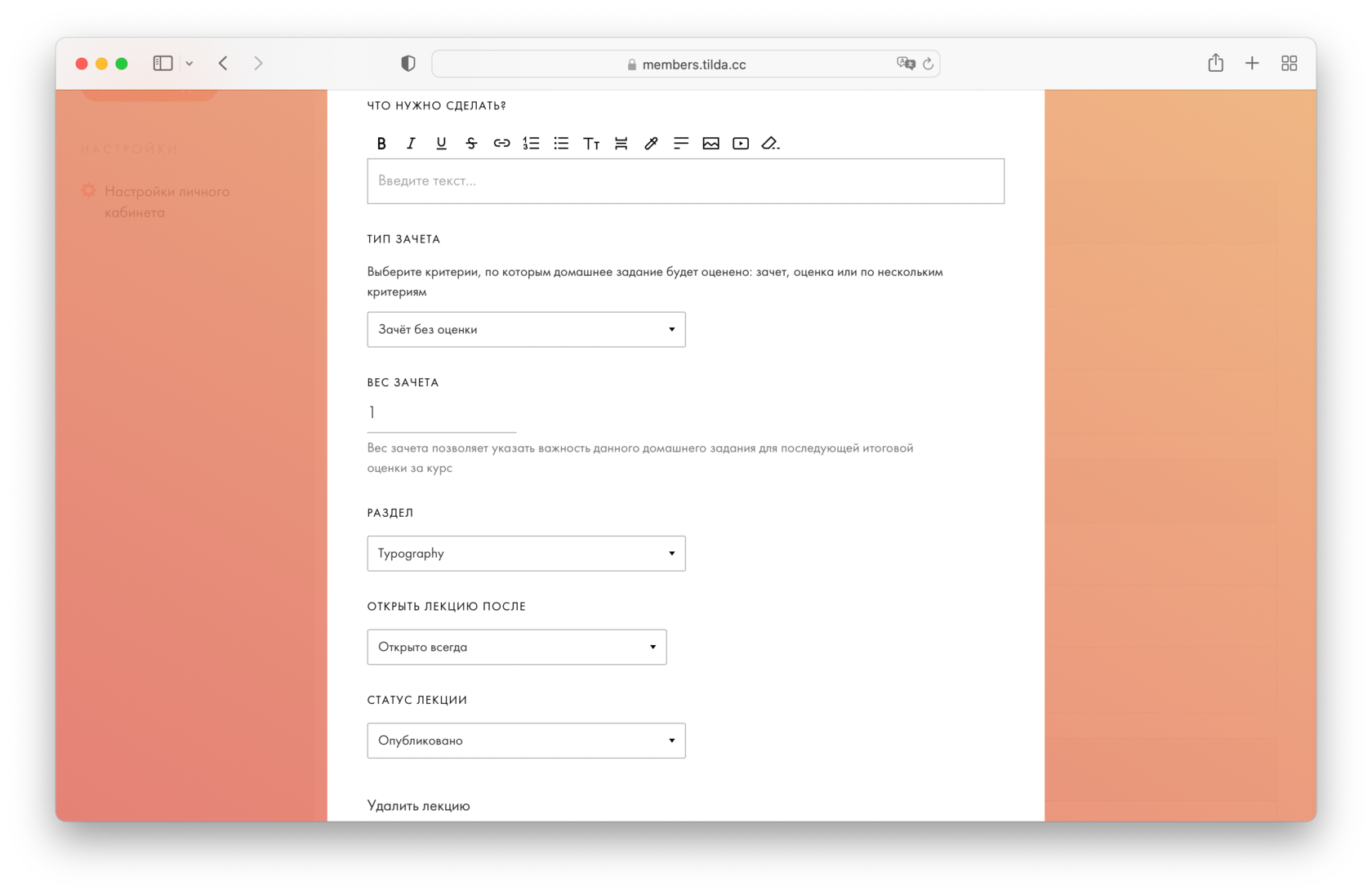Insert a video into the text
Image resolution: width=1372 pixels, height=895 pixels.
click(x=741, y=144)
